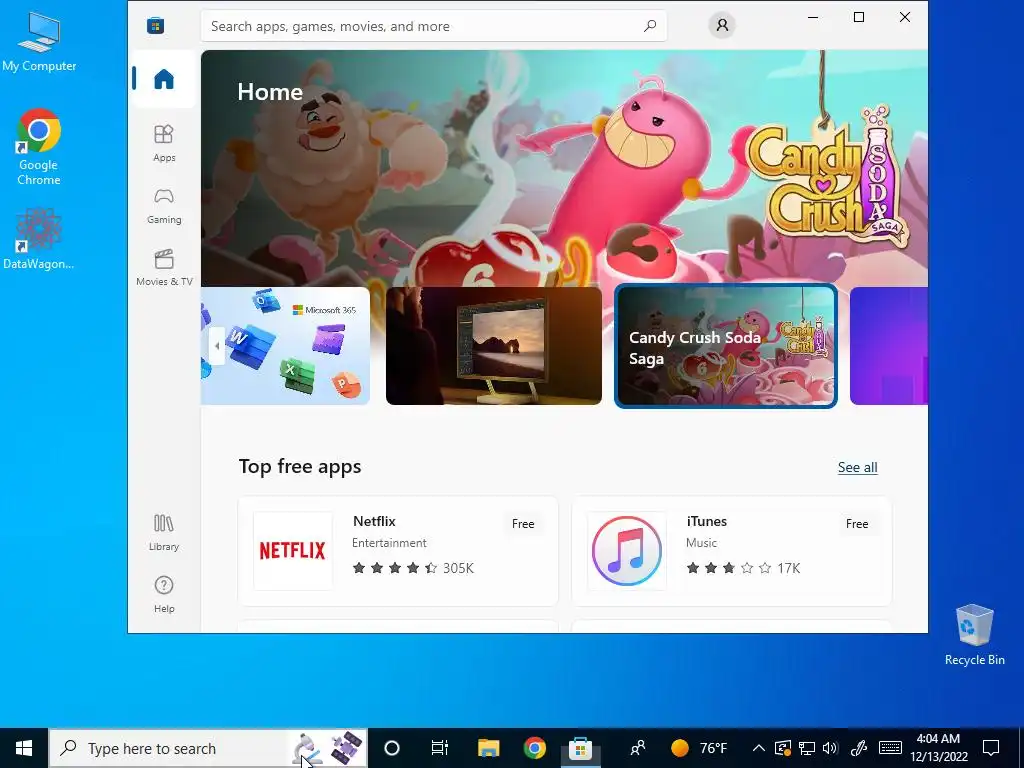Open Cortana circle icon on taskbar

point(392,748)
